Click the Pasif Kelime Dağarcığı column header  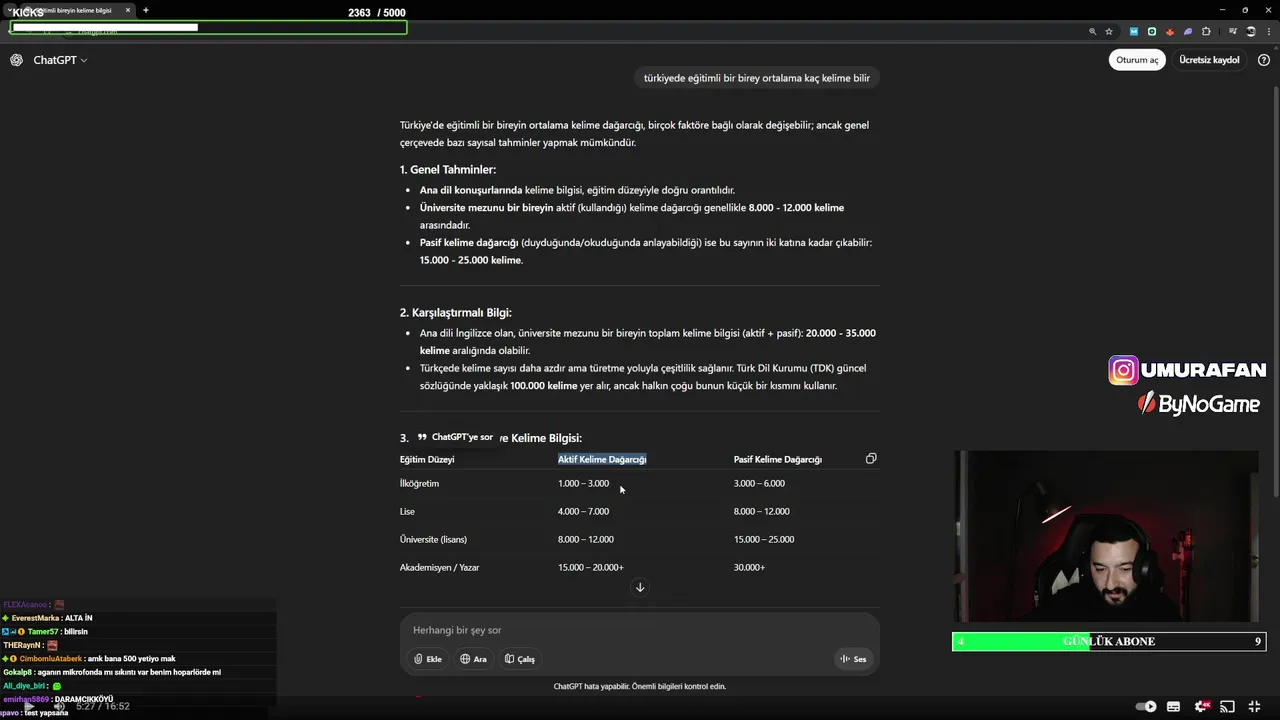[x=778, y=459]
